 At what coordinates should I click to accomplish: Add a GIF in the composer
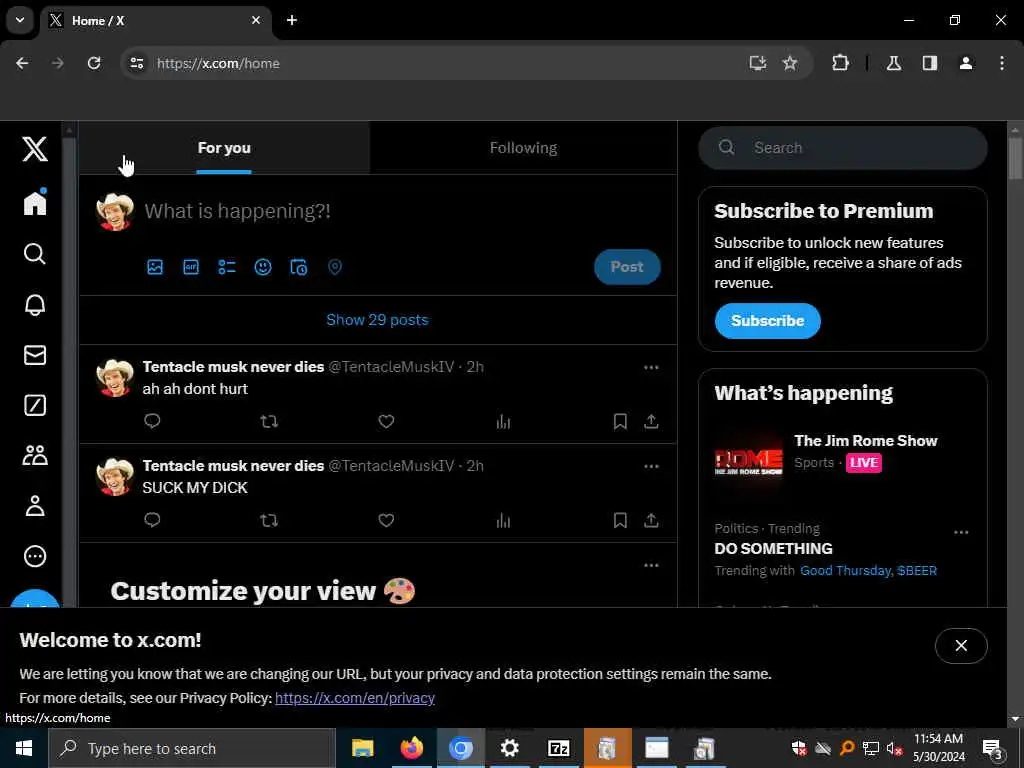(x=191, y=266)
